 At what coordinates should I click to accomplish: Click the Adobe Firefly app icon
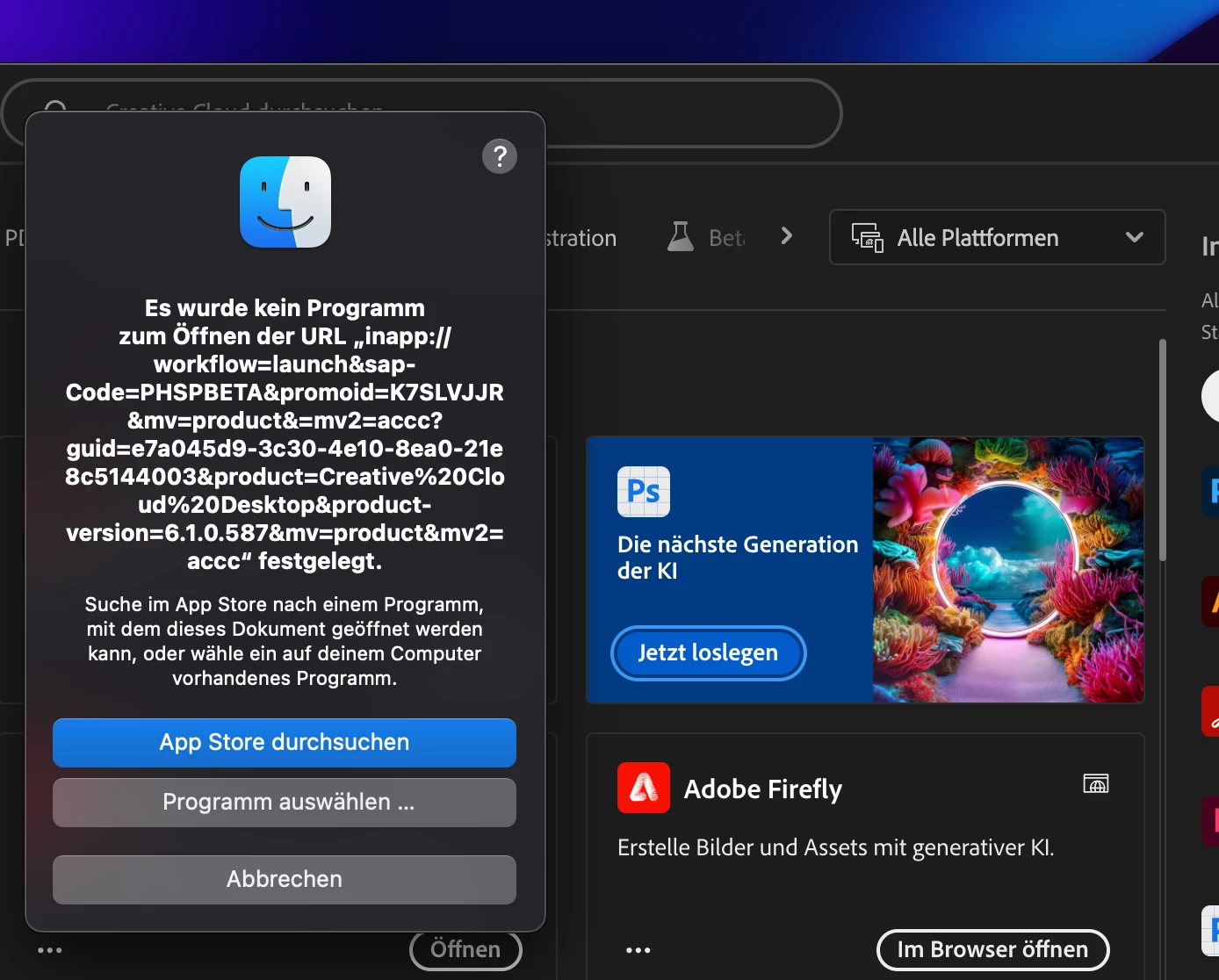[x=644, y=789]
